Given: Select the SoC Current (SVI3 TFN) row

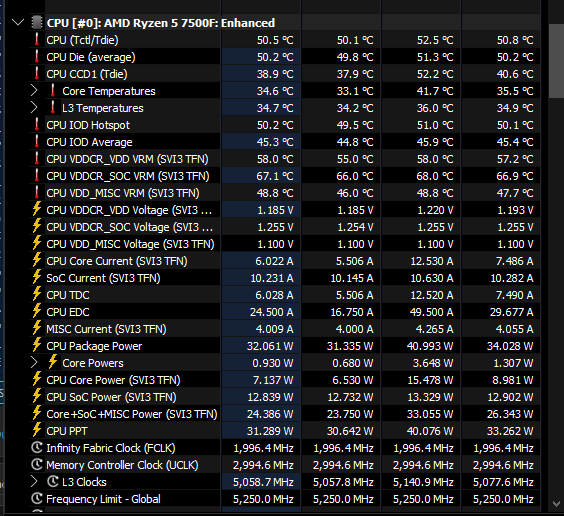Looking at the screenshot, I should (x=285, y=278).
